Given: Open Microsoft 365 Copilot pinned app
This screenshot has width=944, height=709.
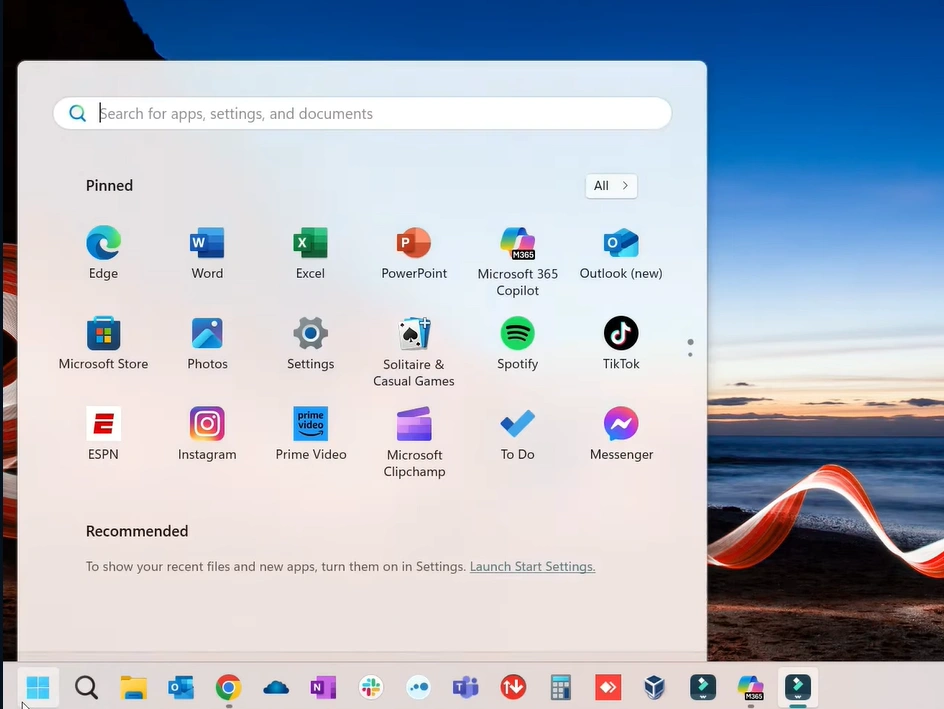Looking at the screenshot, I should 517,243.
